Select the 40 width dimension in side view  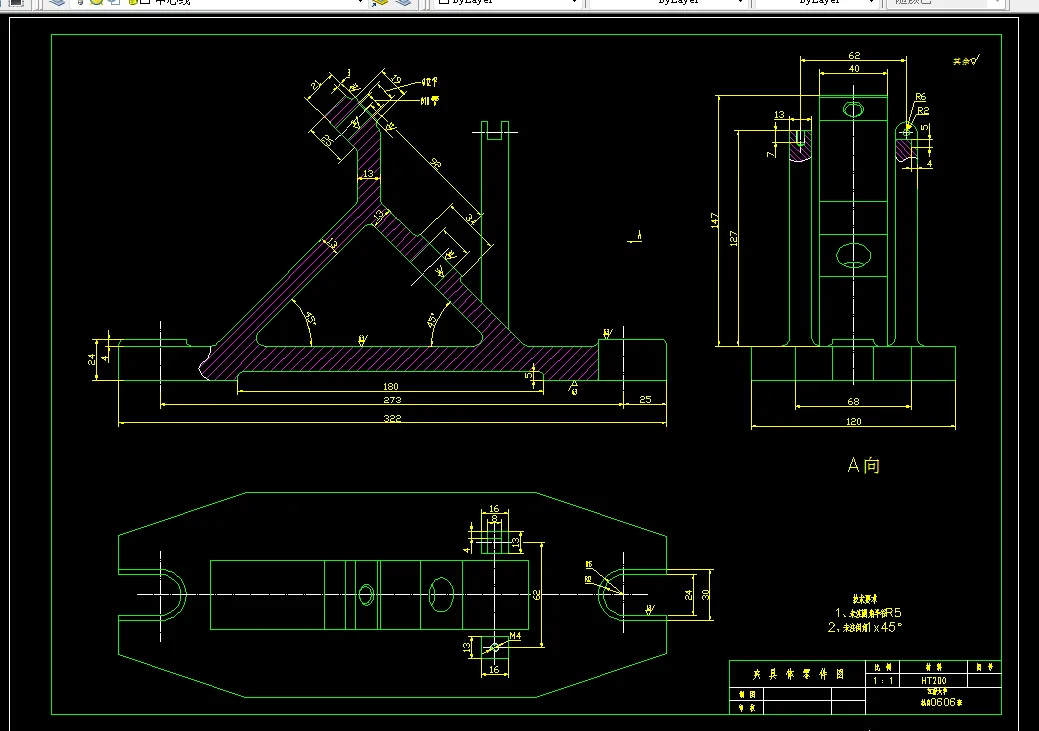coord(854,68)
